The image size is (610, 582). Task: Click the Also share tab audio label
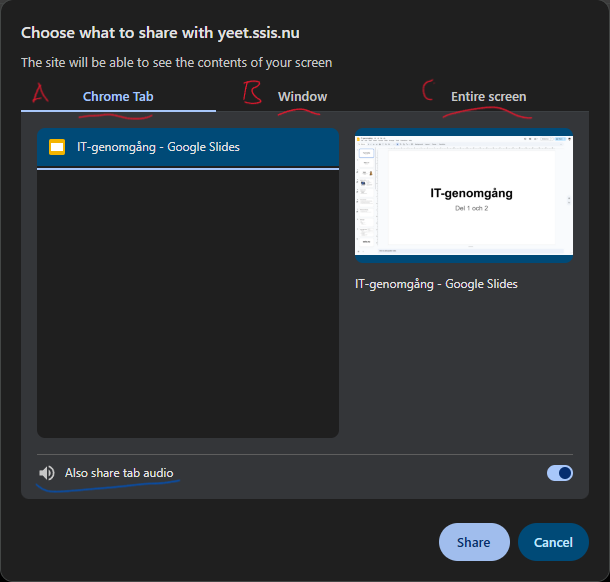tap(119, 473)
